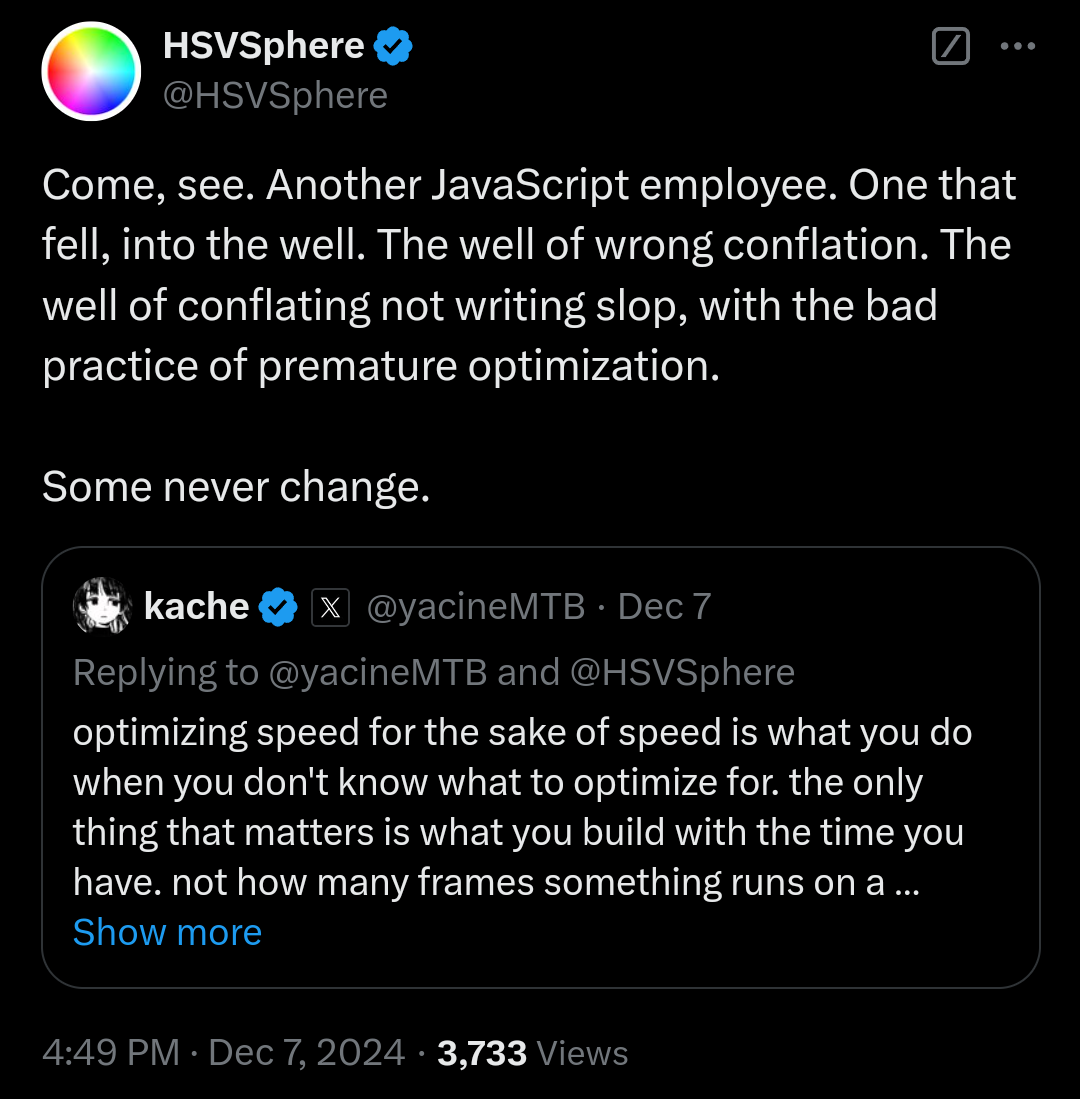Image resolution: width=1080 pixels, height=1099 pixels.
Task: Click @yacineMTB in the Replying to line
Action: pos(378,672)
